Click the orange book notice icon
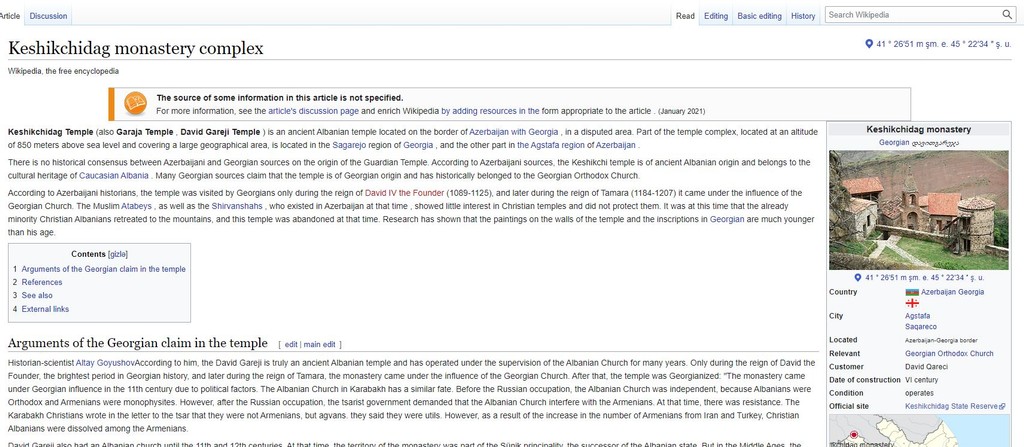Image resolution: width=1024 pixels, height=447 pixels. (135, 103)
